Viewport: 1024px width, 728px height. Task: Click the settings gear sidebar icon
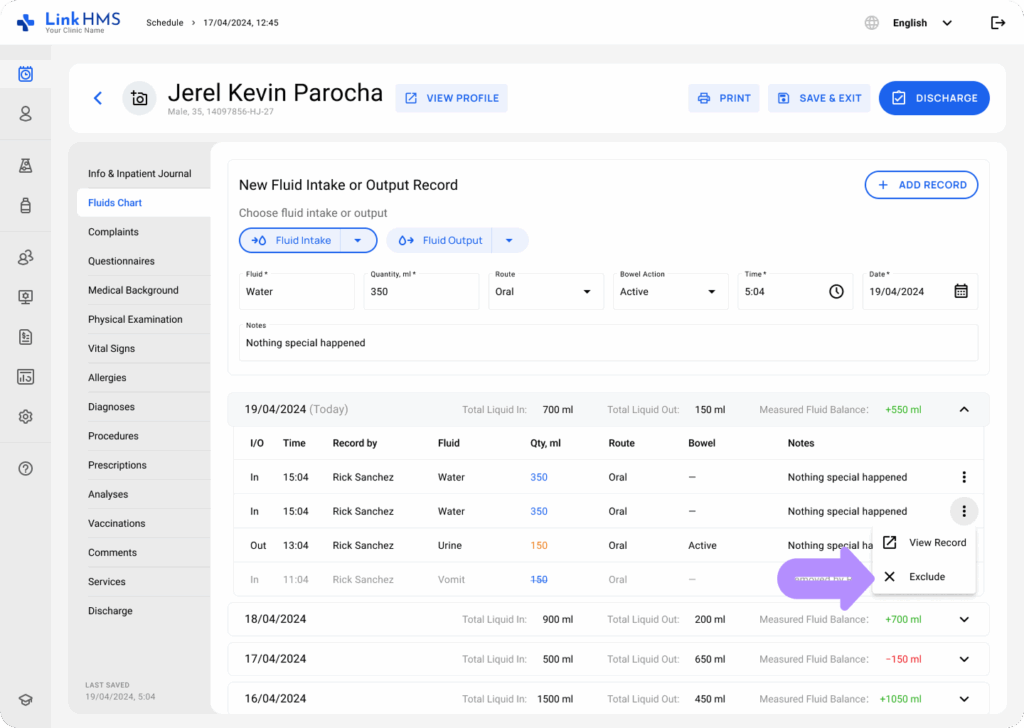[26, 416]
